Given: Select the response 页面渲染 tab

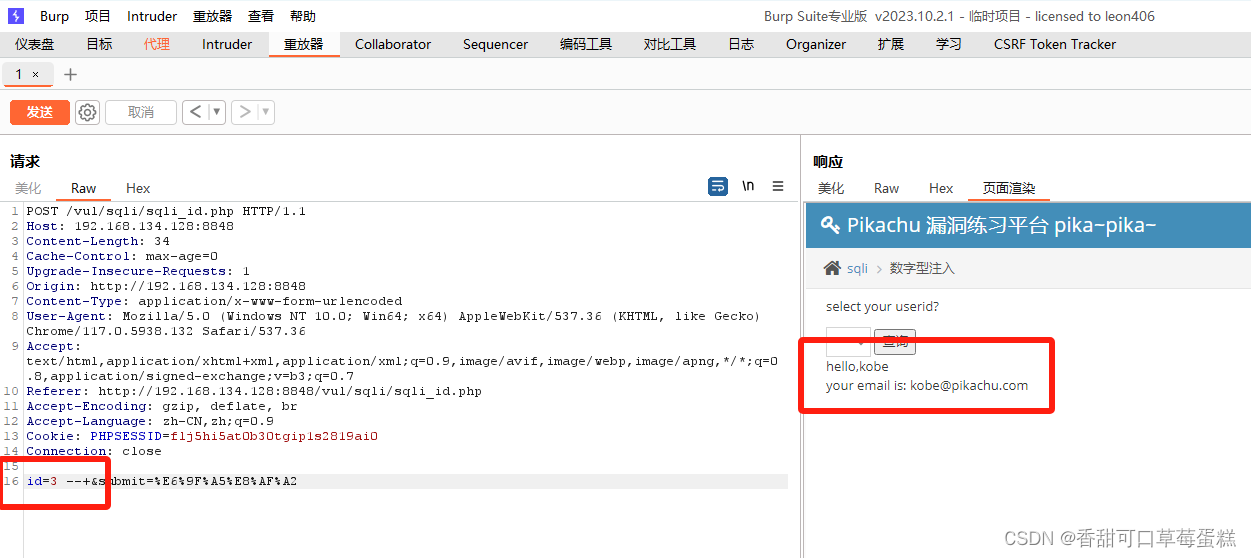Looking at the screenshot, I should (x=1009, y=188).
